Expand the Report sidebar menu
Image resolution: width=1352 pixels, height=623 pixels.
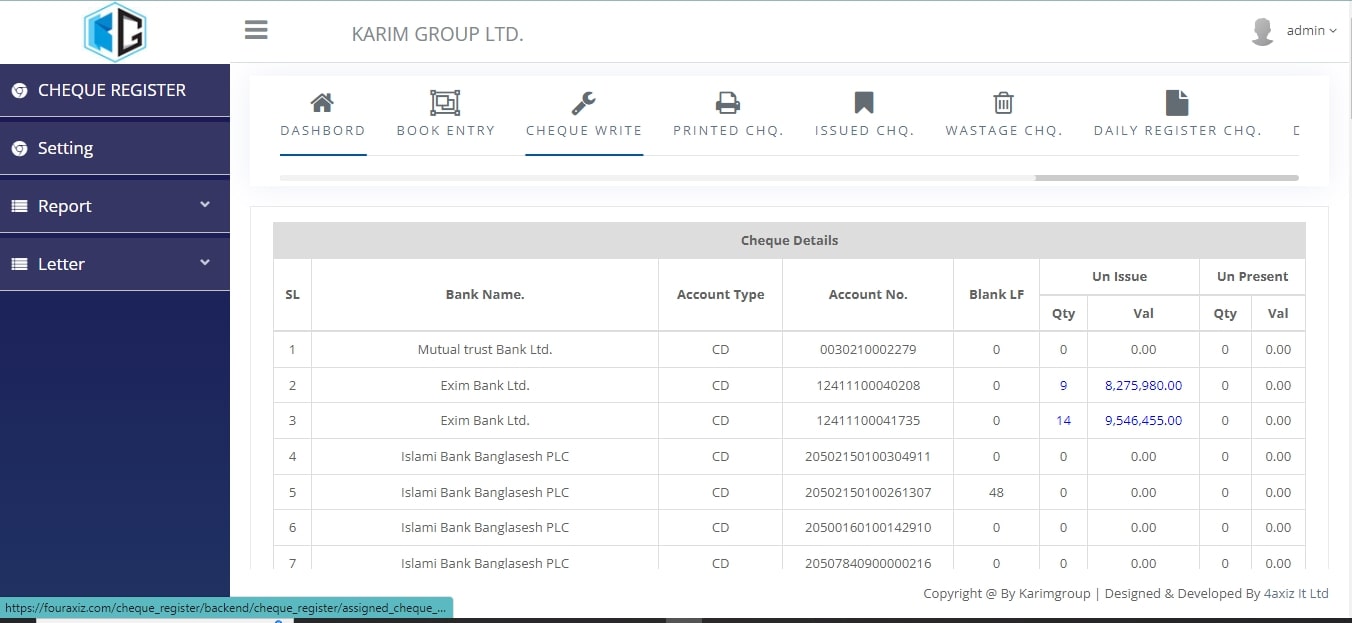tap(114, 206)
